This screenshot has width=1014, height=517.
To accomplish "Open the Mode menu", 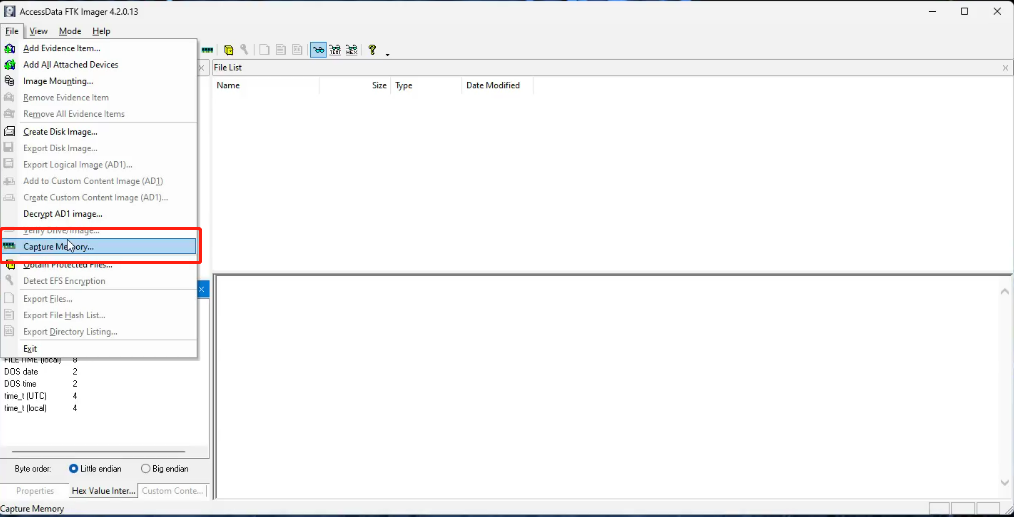I will 70,31.
